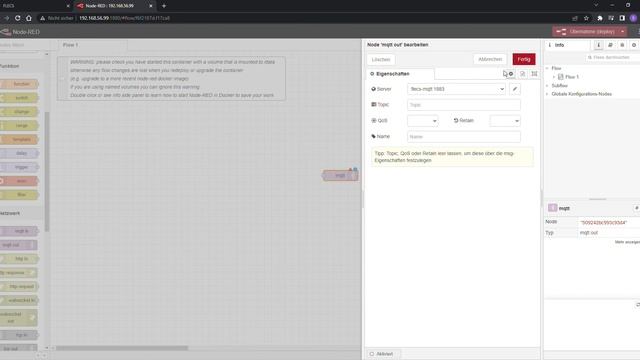Select the range node in the palette
This screenshot has width=640, height=360.
19,126
